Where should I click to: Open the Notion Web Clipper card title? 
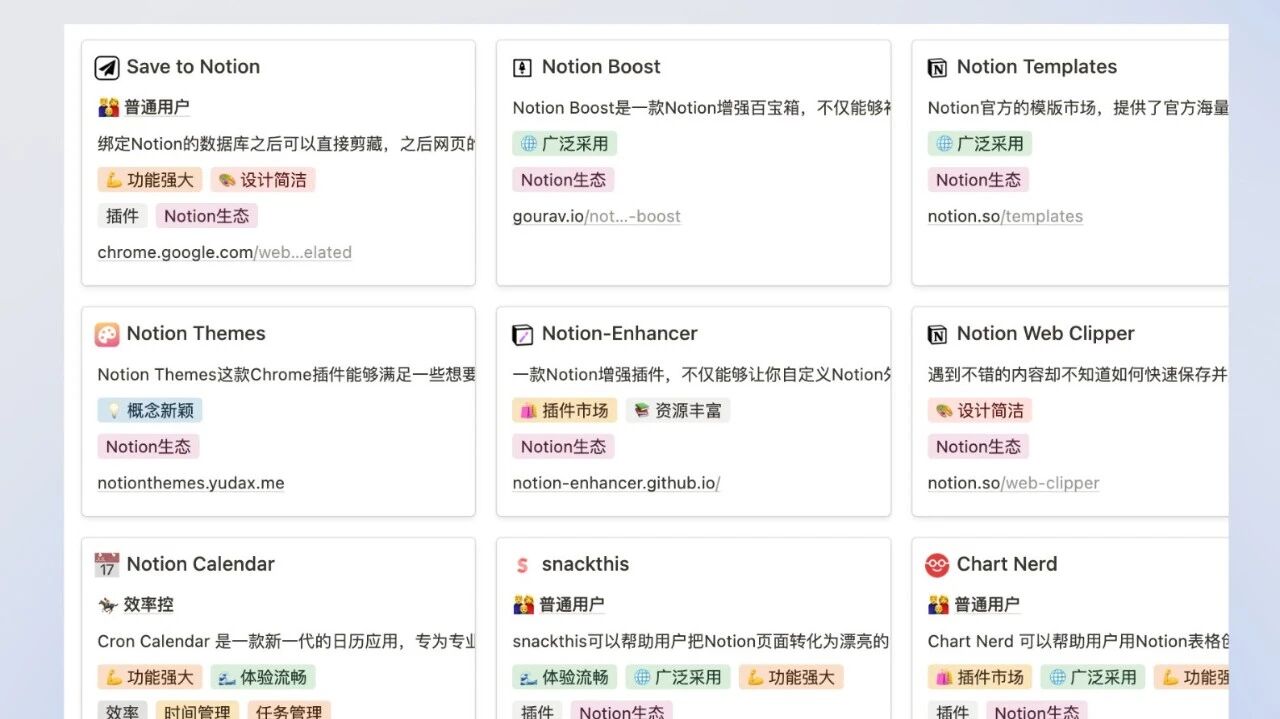1046,334
